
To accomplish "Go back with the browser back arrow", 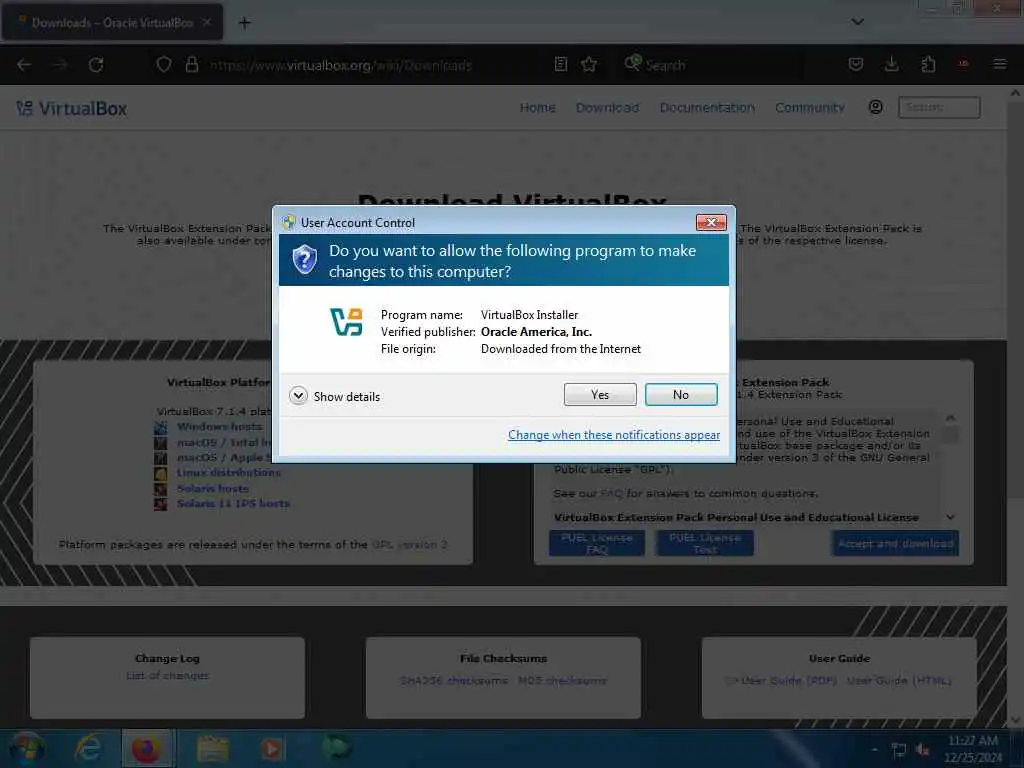I will click(x=24, y=65).
